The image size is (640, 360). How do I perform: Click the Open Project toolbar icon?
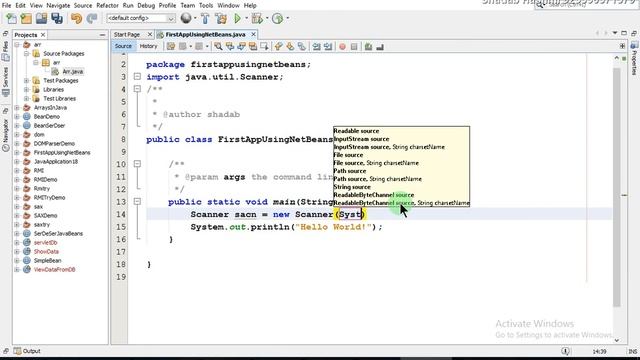[x=41, y=18]
